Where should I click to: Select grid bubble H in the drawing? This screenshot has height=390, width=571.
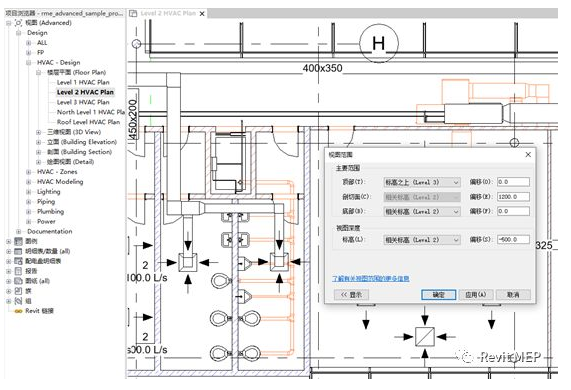tap(379, 44)
